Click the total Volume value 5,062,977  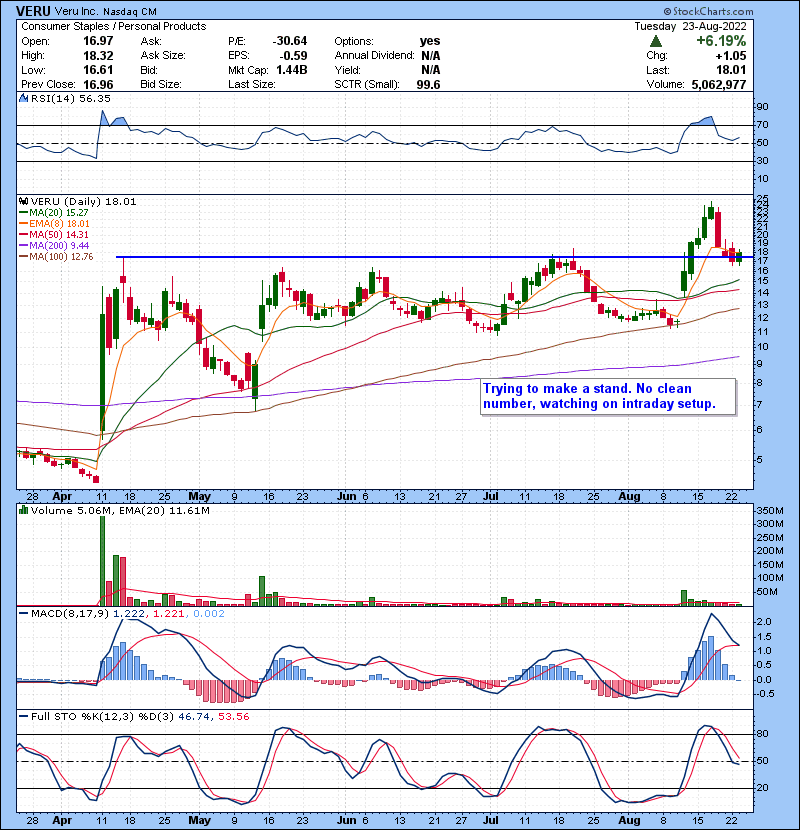click(x=719, y=84)
